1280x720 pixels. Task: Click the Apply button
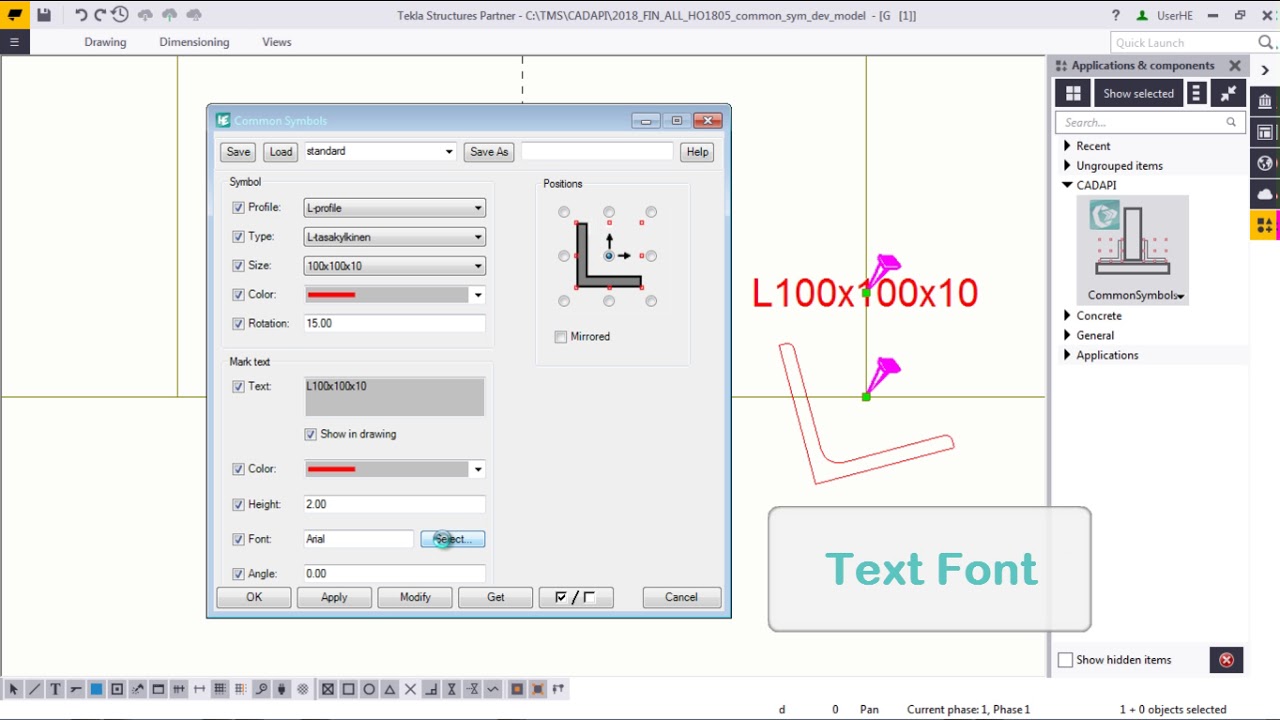click(x=334, y=597)
